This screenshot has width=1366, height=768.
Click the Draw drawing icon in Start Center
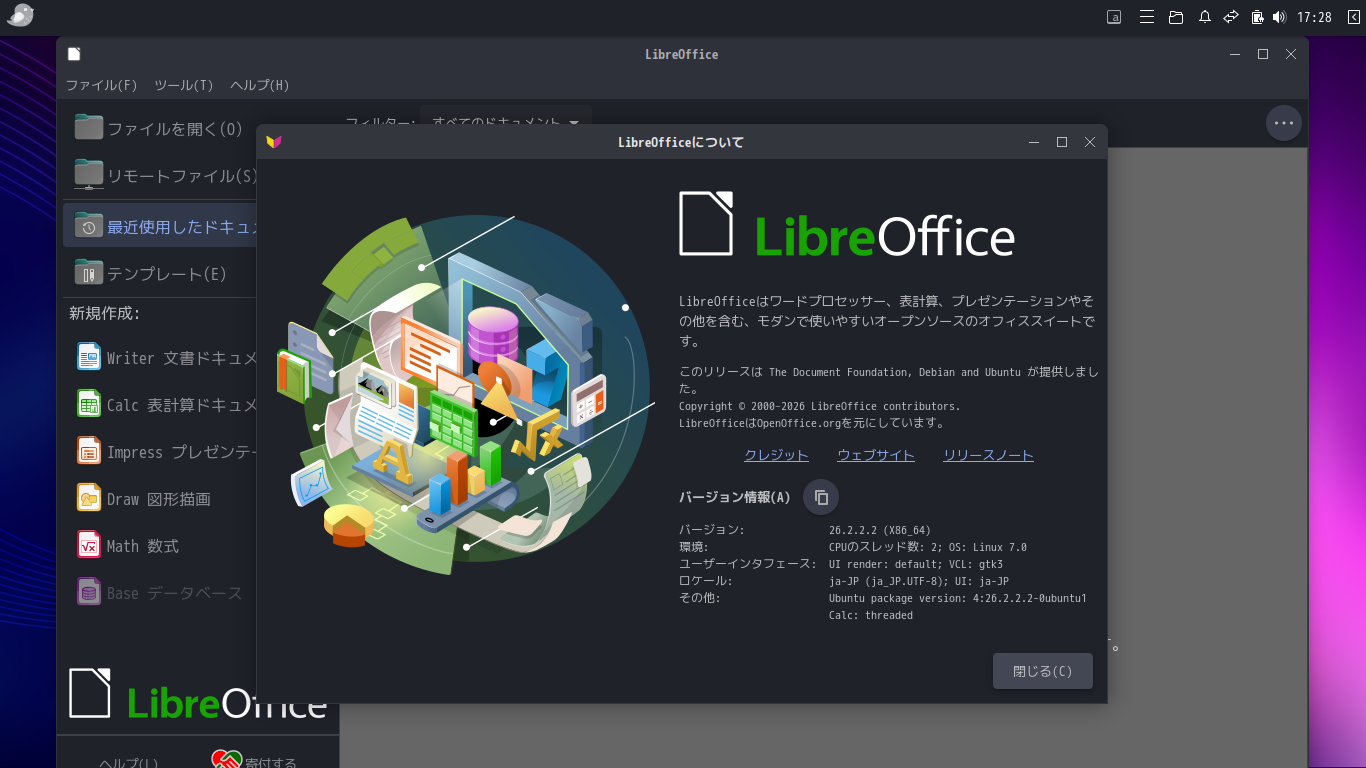(89, 498)
